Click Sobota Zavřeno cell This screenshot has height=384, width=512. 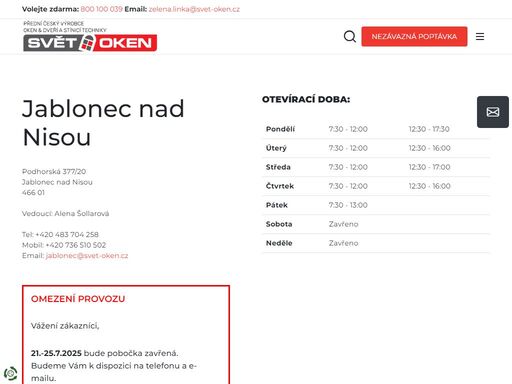tap(343, 224)
